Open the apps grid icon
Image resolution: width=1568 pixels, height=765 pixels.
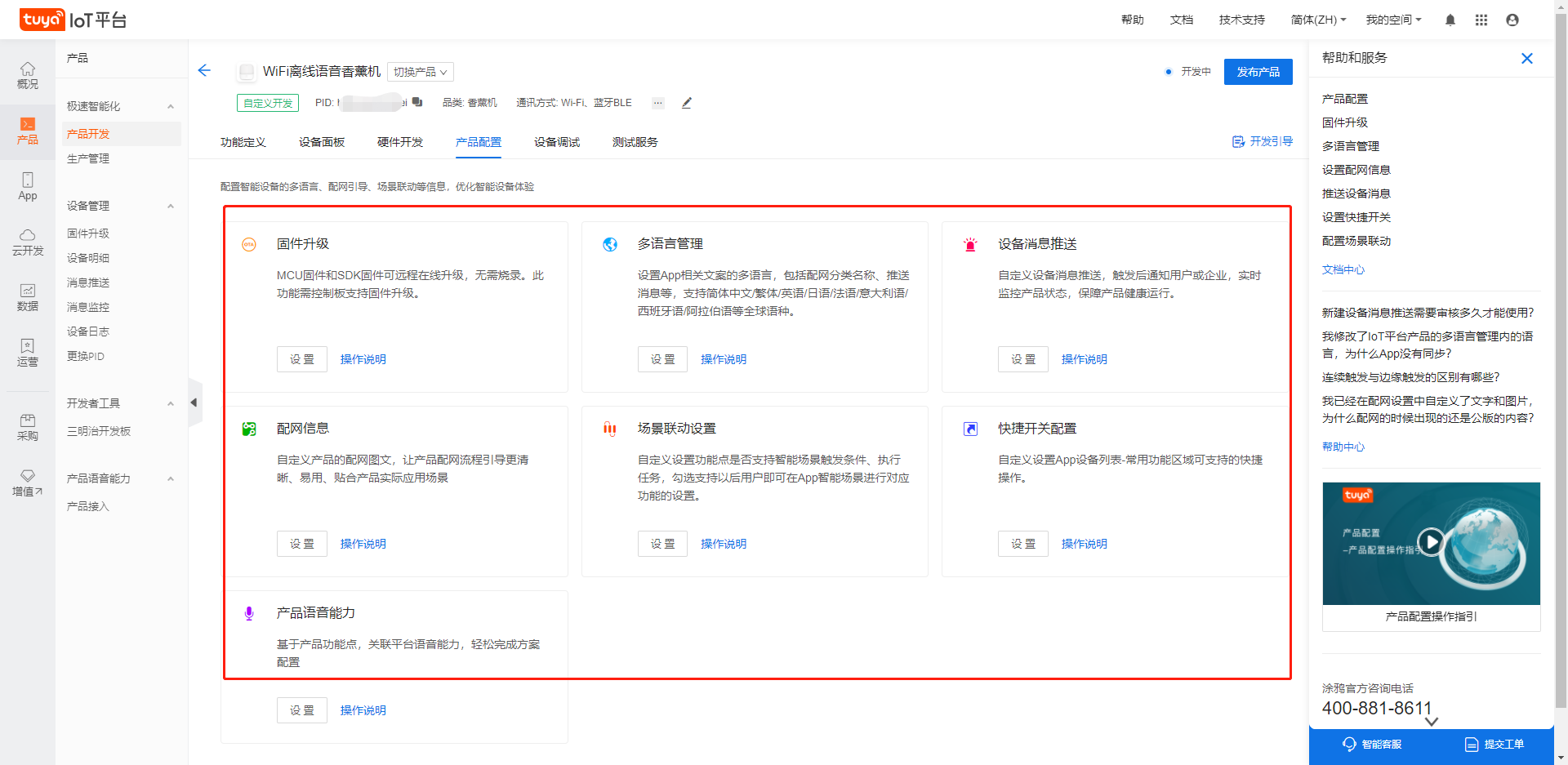tap(1481, 20)
